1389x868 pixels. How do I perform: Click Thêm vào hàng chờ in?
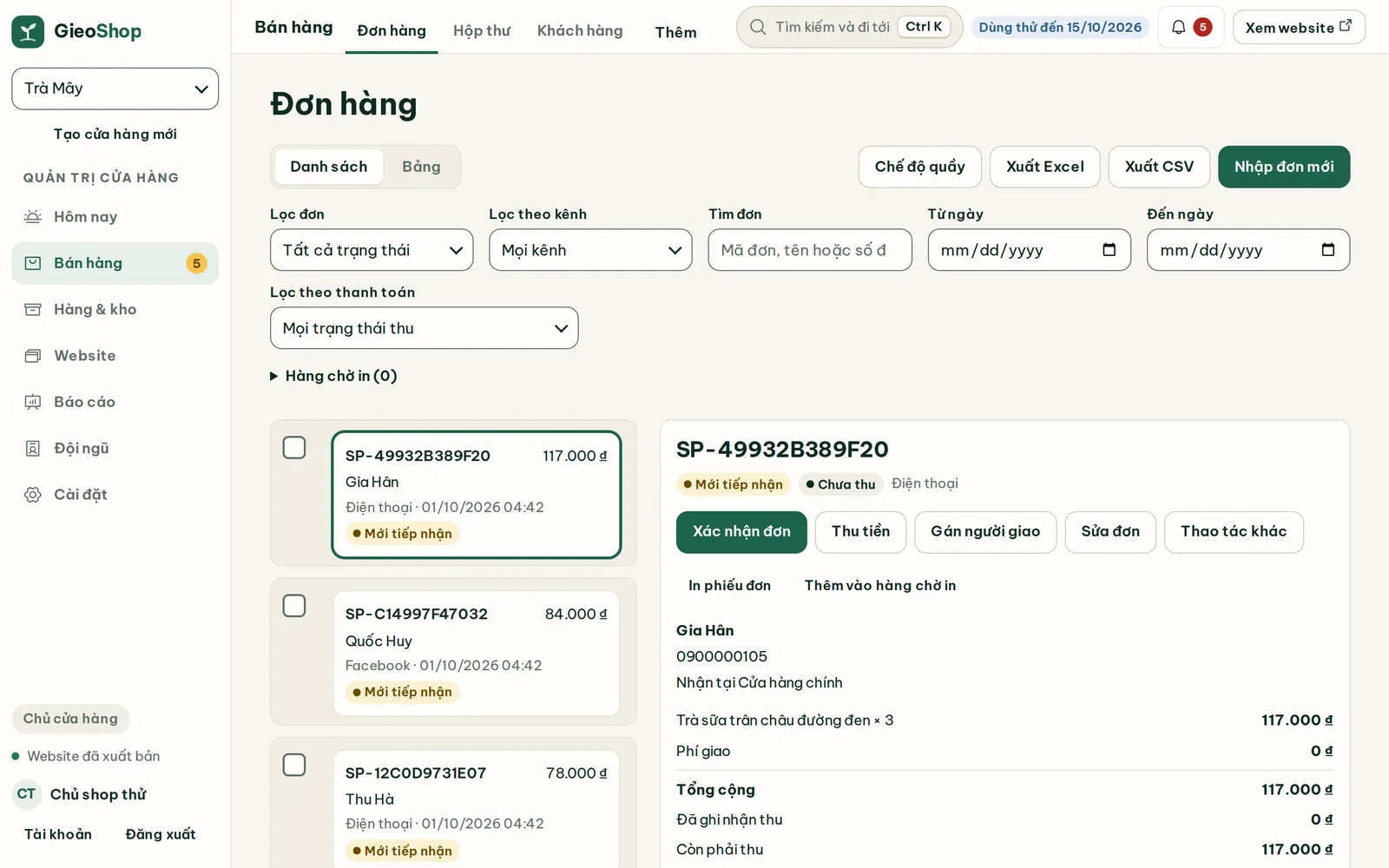point(880,586)
